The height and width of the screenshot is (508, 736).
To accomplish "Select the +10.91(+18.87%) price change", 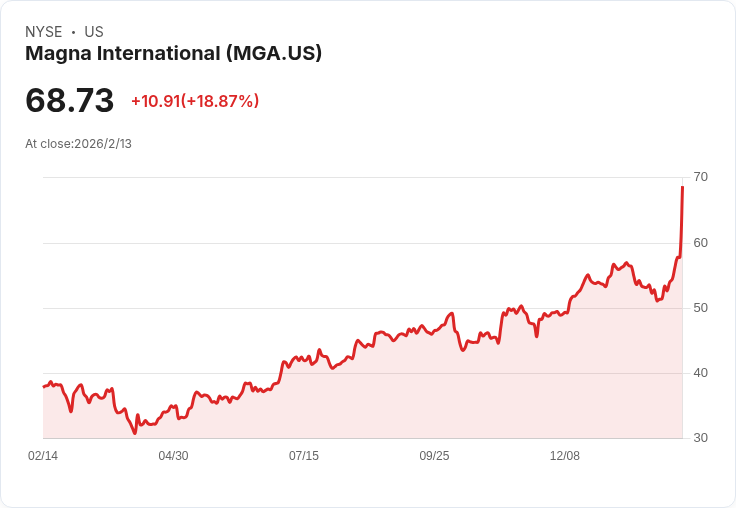I will (195, 101).
